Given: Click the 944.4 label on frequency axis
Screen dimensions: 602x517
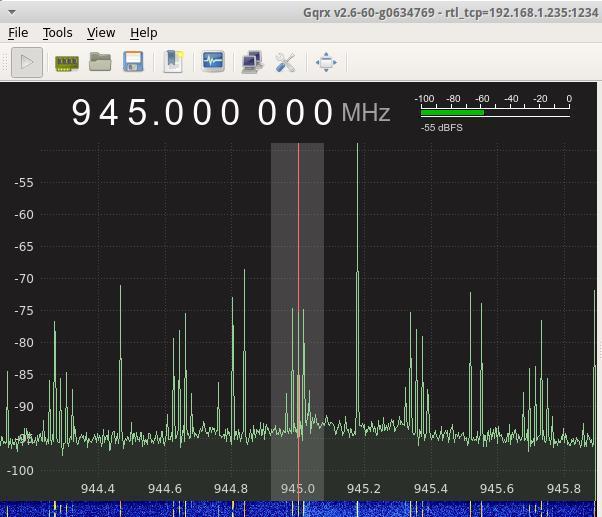Looking at the screenshot, I should [98, 488].
